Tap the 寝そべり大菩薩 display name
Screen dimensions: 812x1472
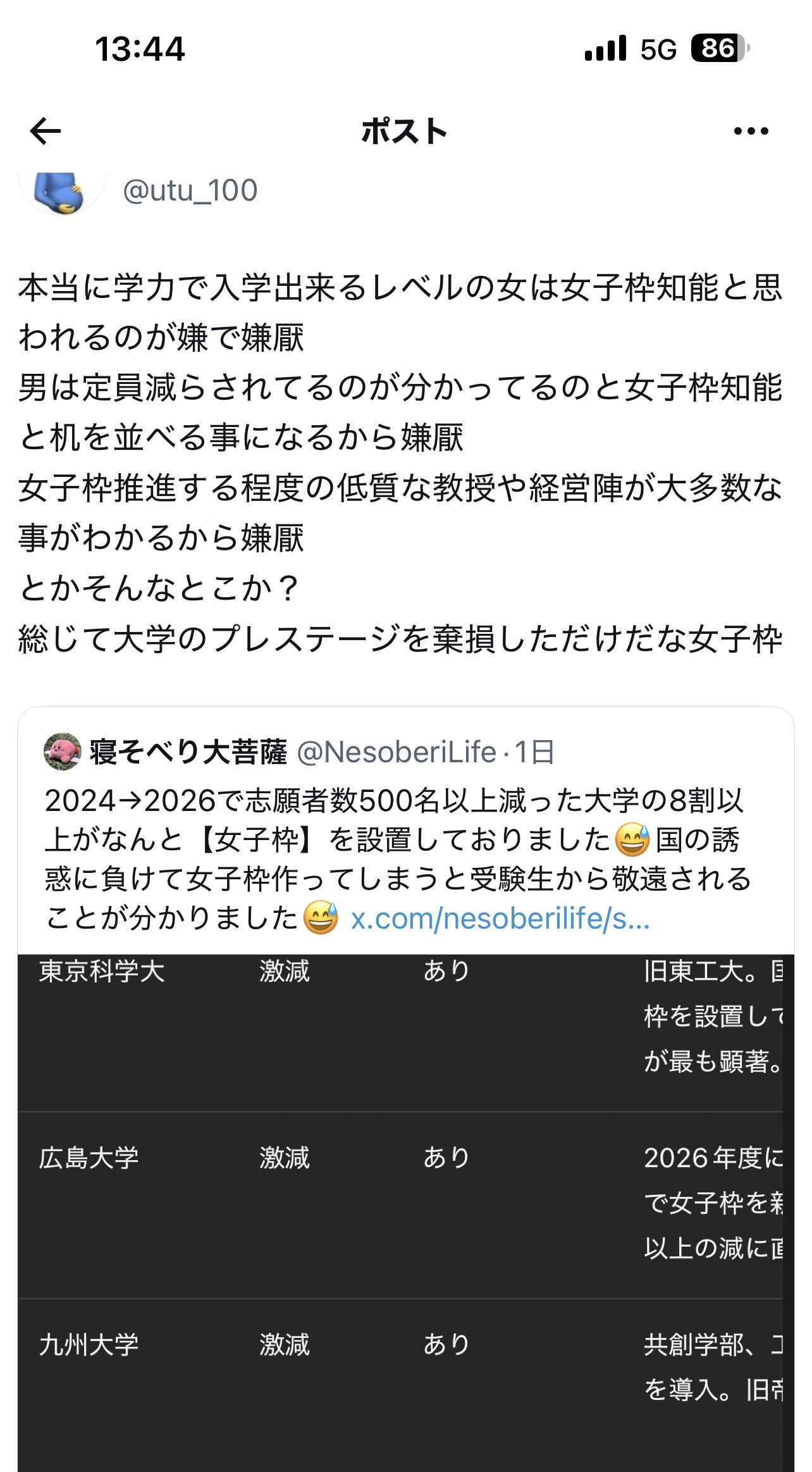coord(188,752)
